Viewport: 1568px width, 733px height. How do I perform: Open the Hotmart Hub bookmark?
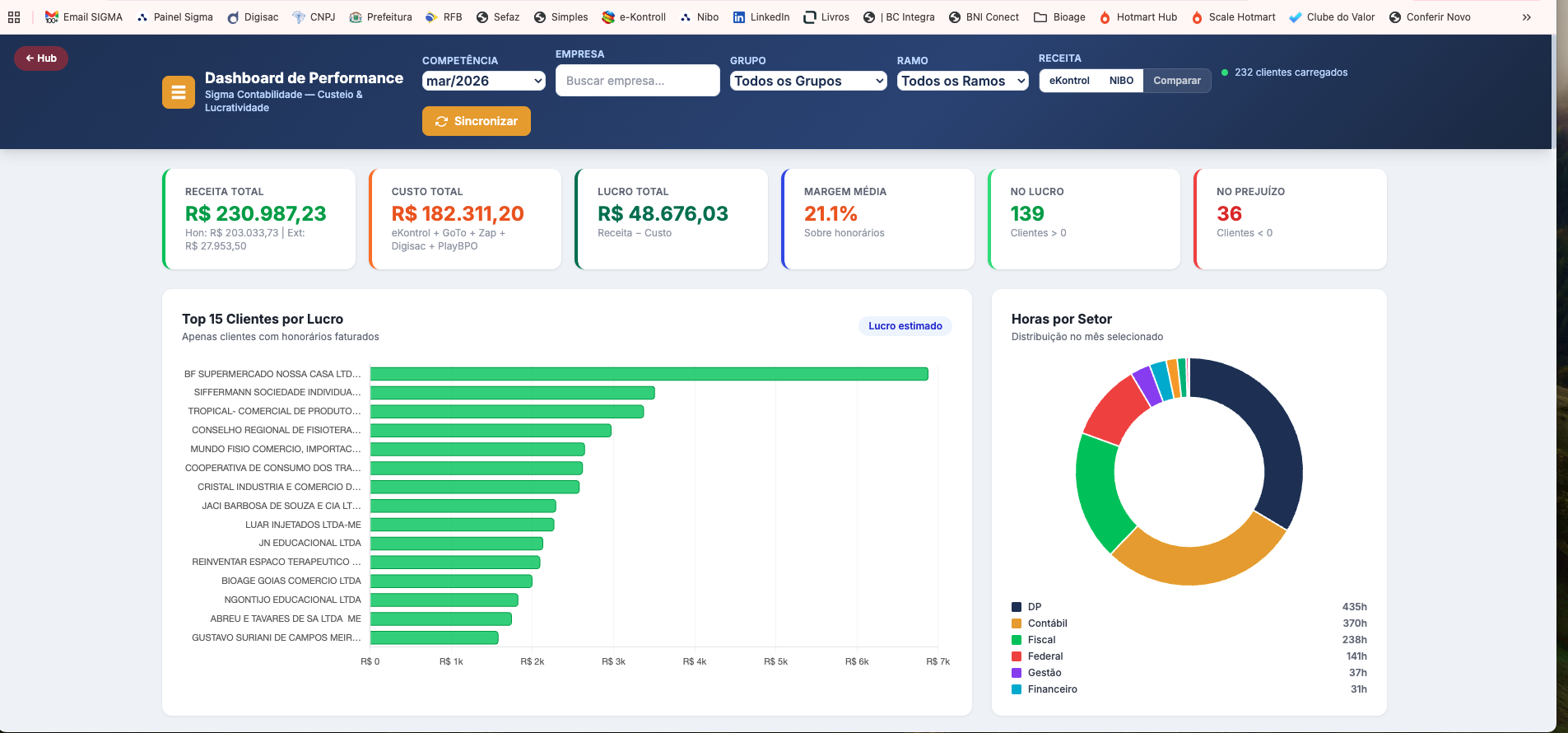[x=1138, y=17]
